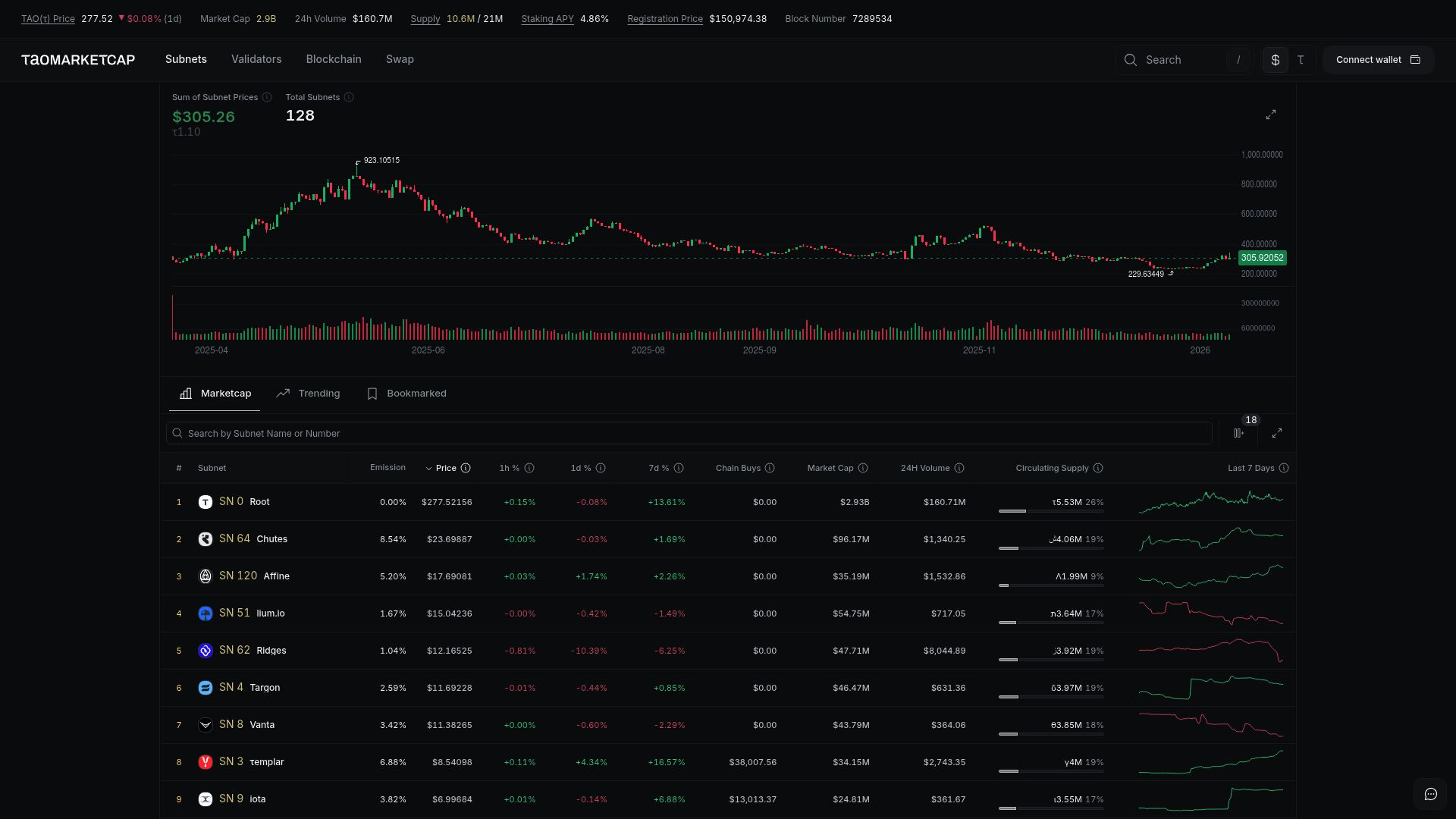Select the USD currency ($) icon
Viewport: 1456px width, 819px height.
[x=1276, y=60]
